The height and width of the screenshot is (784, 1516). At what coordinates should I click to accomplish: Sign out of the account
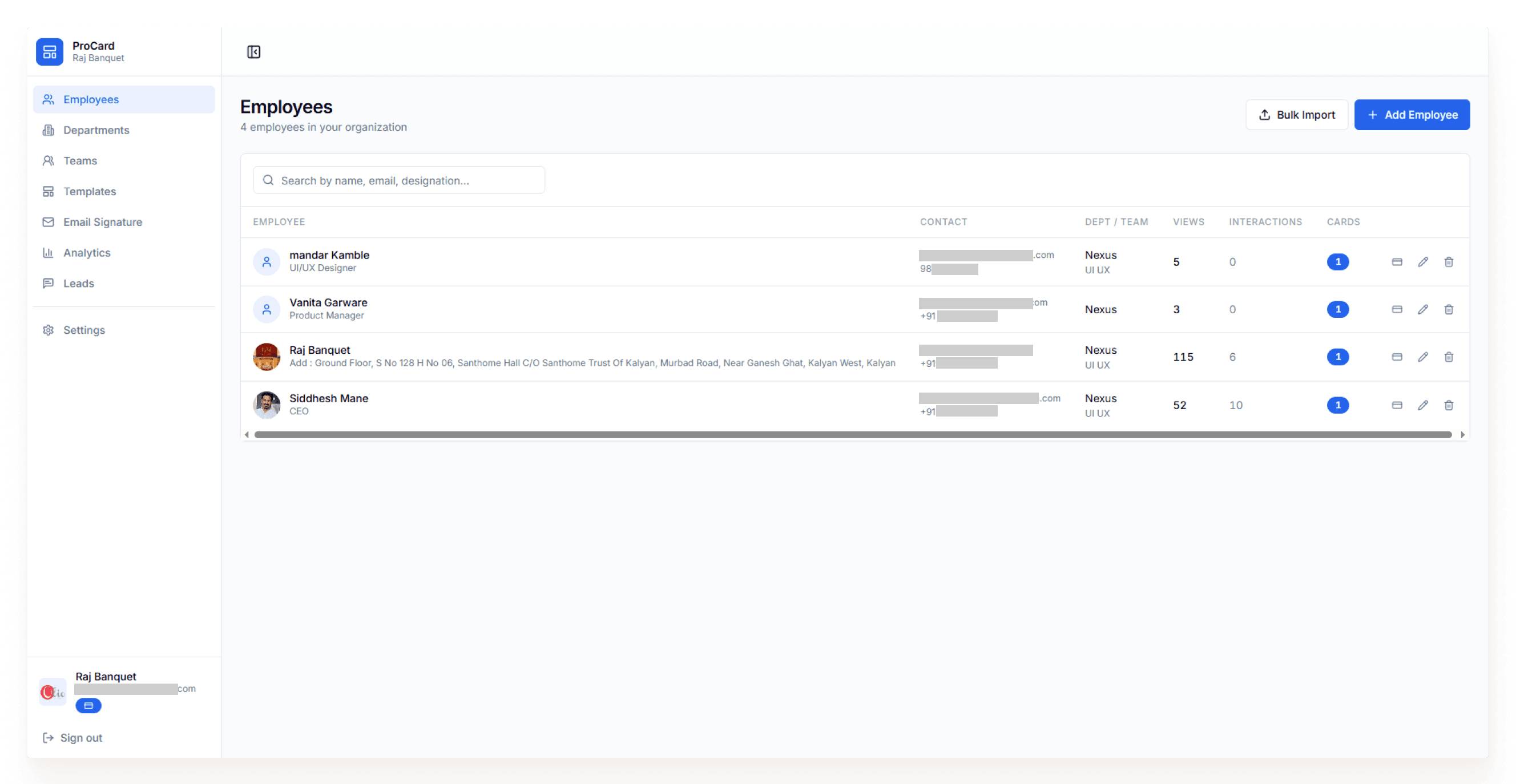point(72,738)
